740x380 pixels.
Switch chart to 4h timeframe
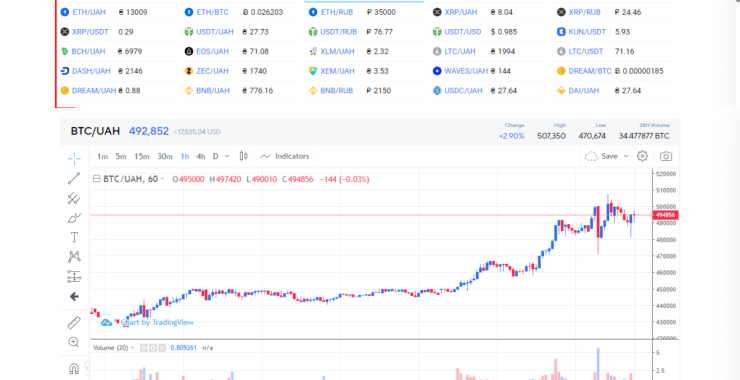201,156
